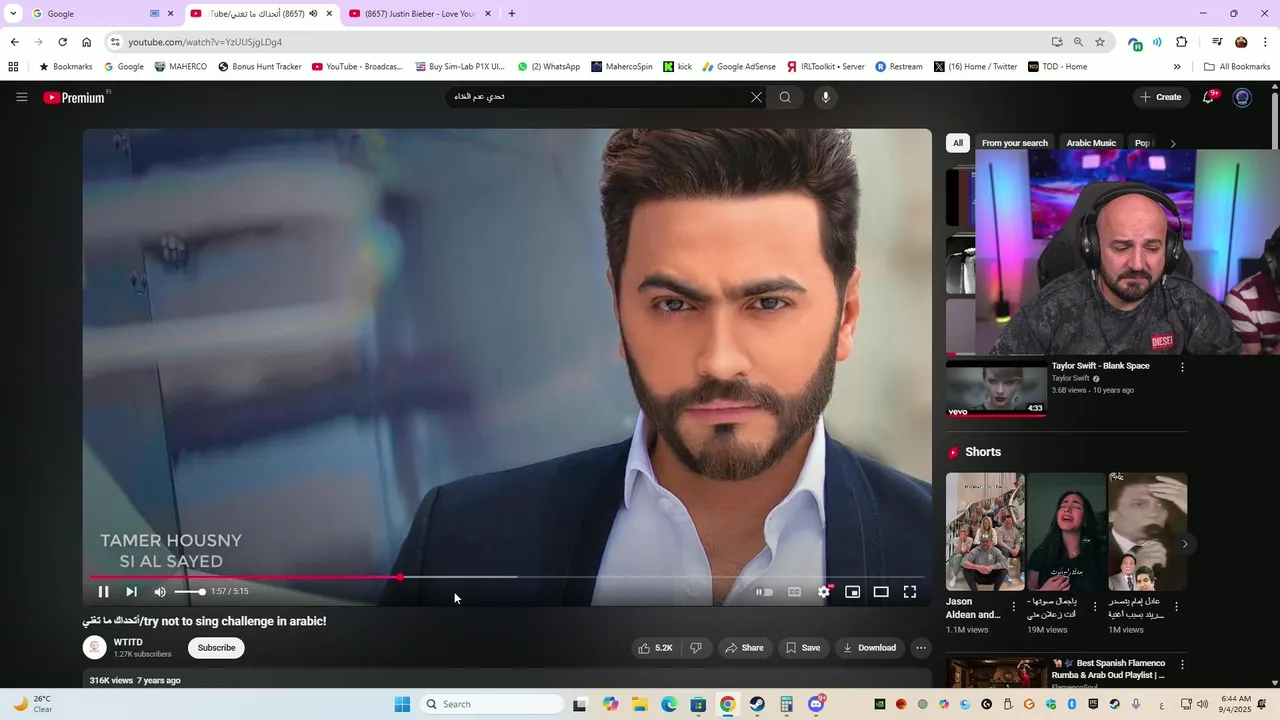Seek on the video progress bar
Viewport: 1280px width, 720px height.
click(507, 577)
